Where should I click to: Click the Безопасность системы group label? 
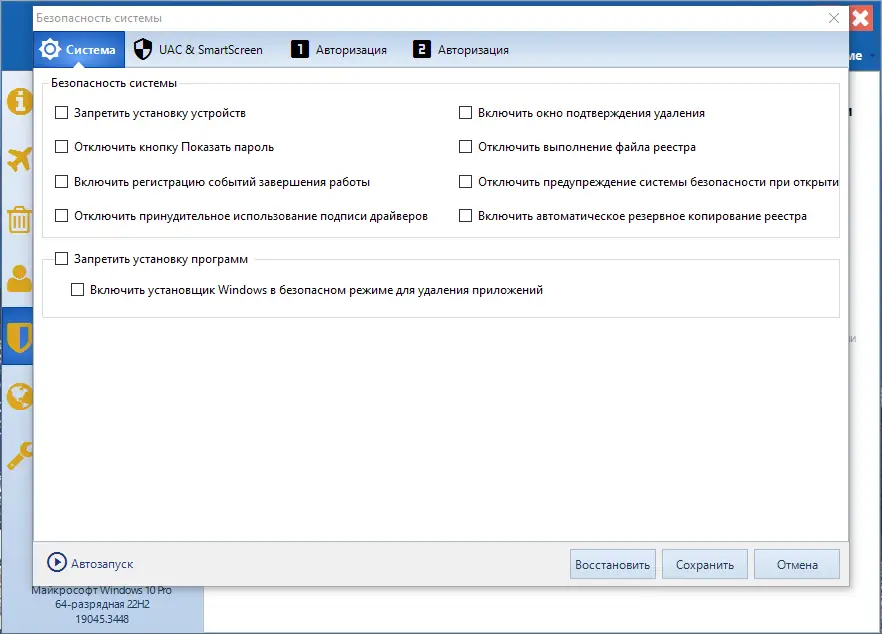[x=114, y=83]
